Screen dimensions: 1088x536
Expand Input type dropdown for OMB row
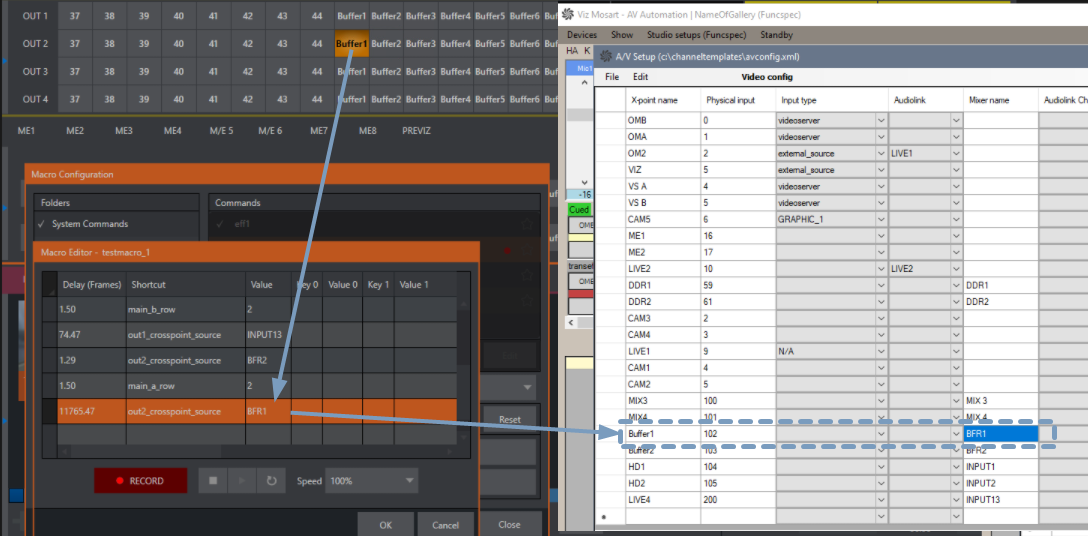point(881,120)
